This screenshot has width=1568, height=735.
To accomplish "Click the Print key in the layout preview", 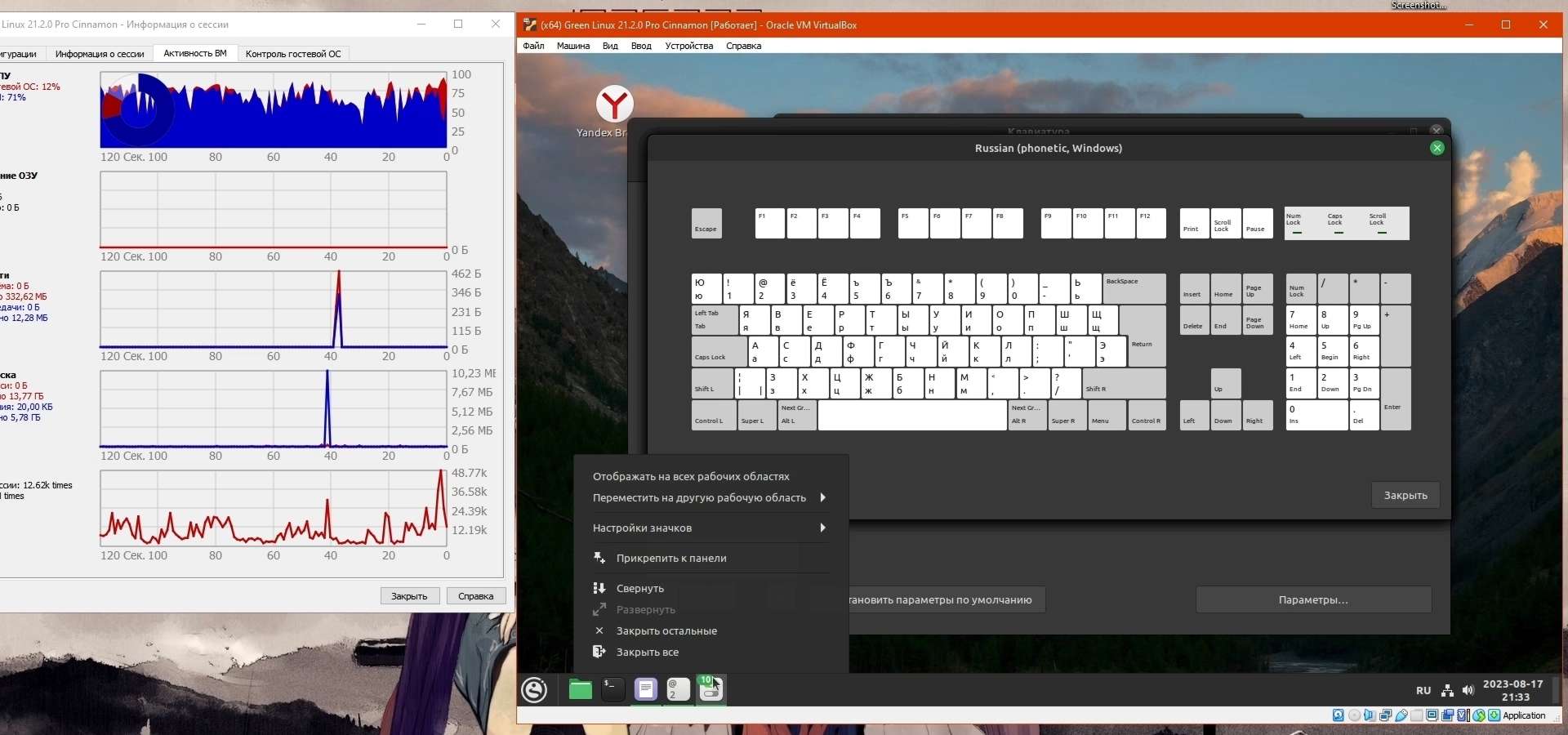I will pyautogui.click(x=1195, y=223).
